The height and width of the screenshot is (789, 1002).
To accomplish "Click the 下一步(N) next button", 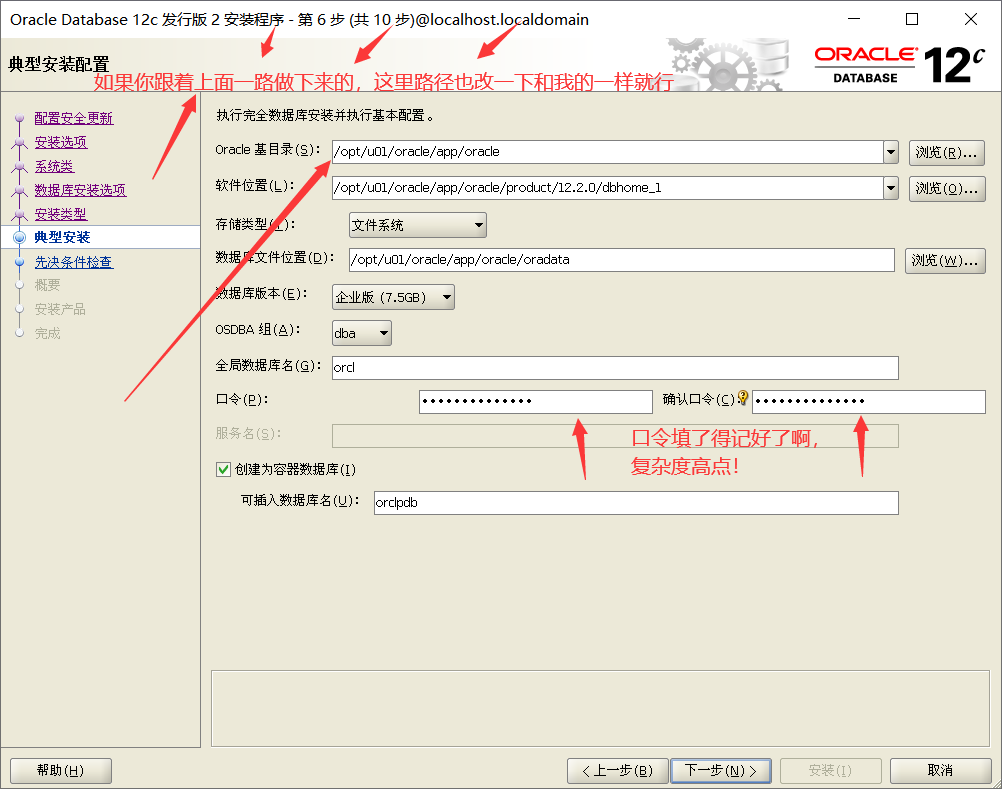I will tap(721, 770).
